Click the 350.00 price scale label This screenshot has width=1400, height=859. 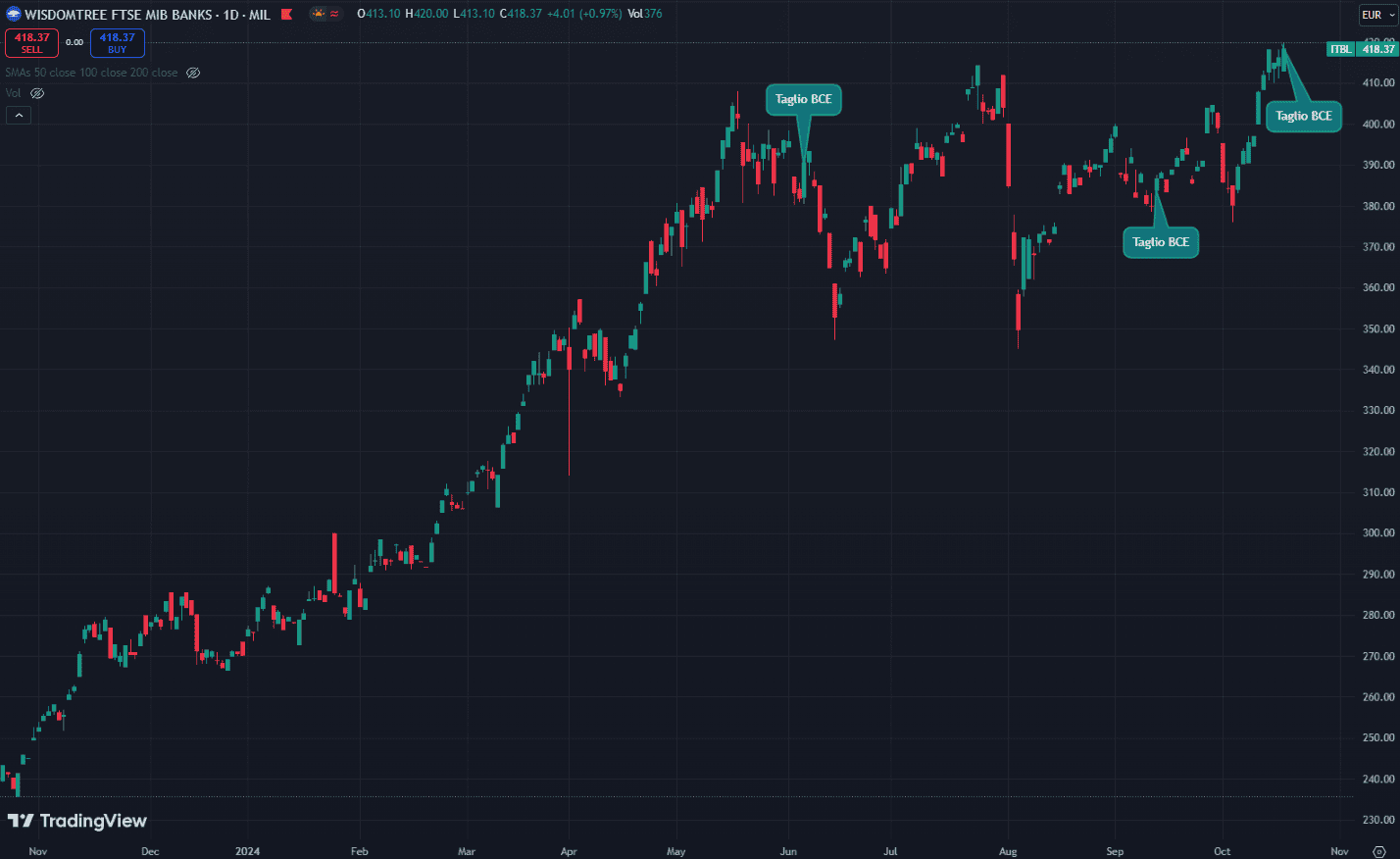pyautogui.click(x=1378, y=328)
